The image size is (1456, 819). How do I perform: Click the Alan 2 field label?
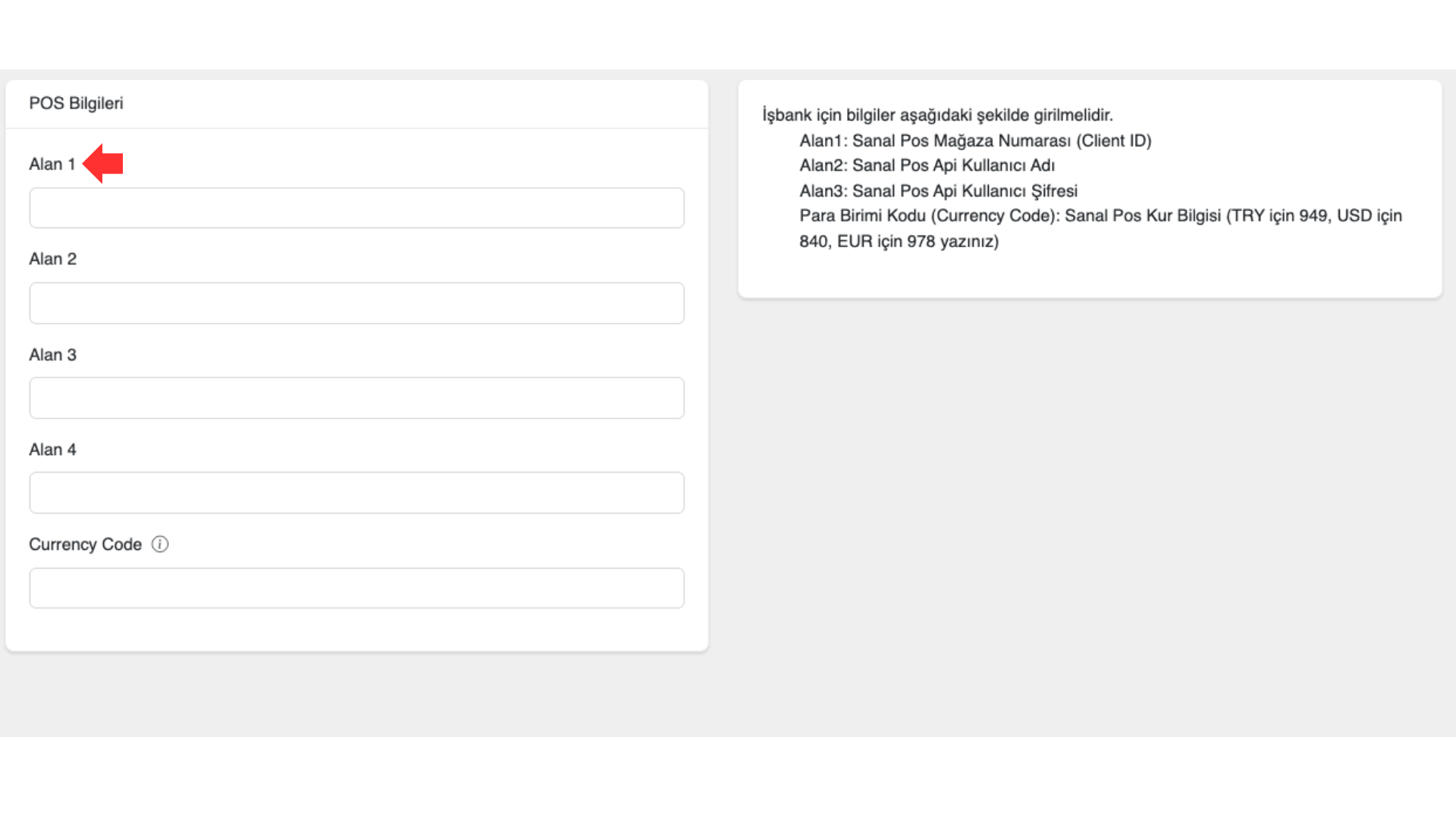point(52,259)
